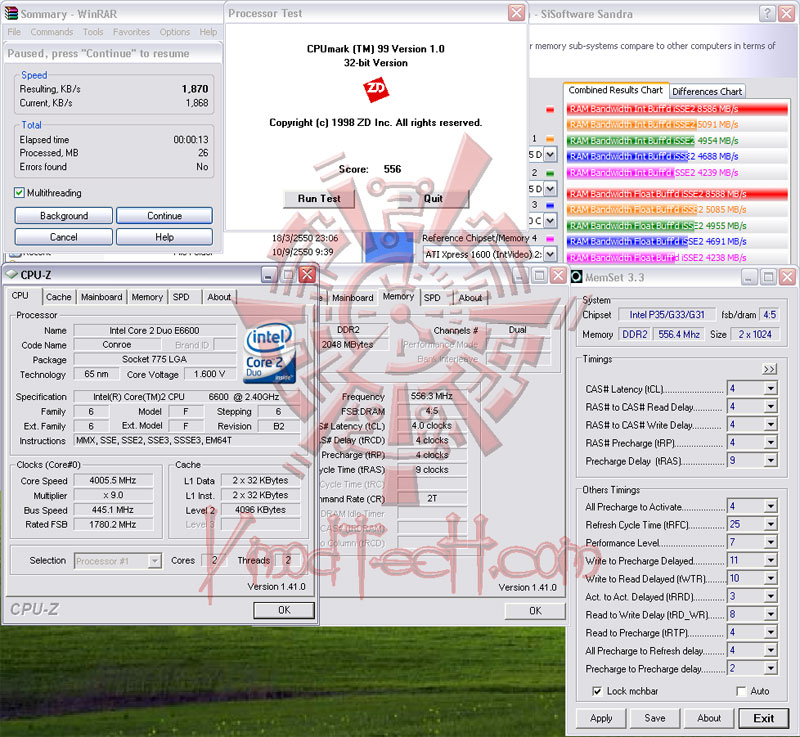
Task: Click Apply in MemSet
Action: point(601,718)
